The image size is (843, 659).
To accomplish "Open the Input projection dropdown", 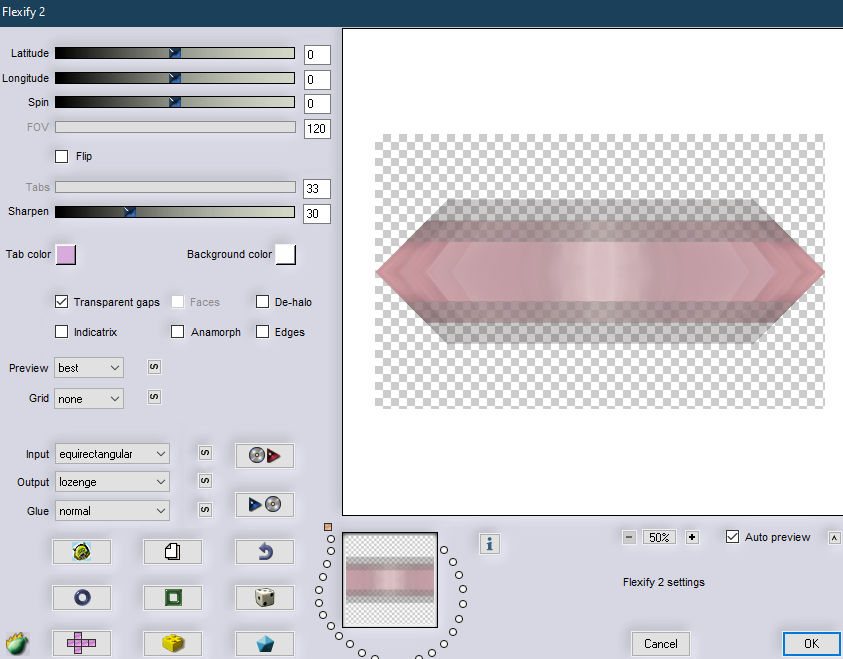I will pos(112,454).
